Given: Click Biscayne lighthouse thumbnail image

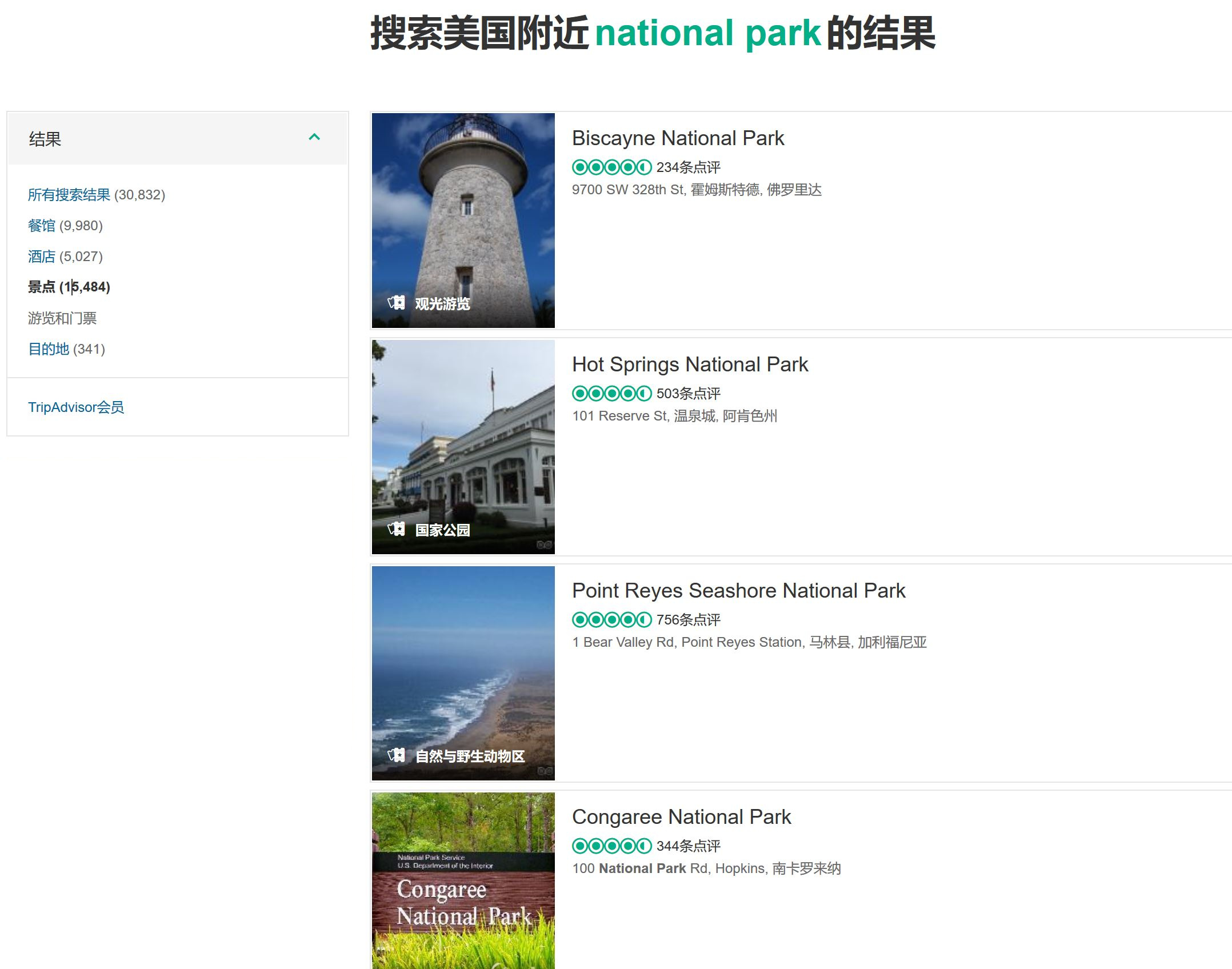Looking at the screenshot, I should (463, 221).
